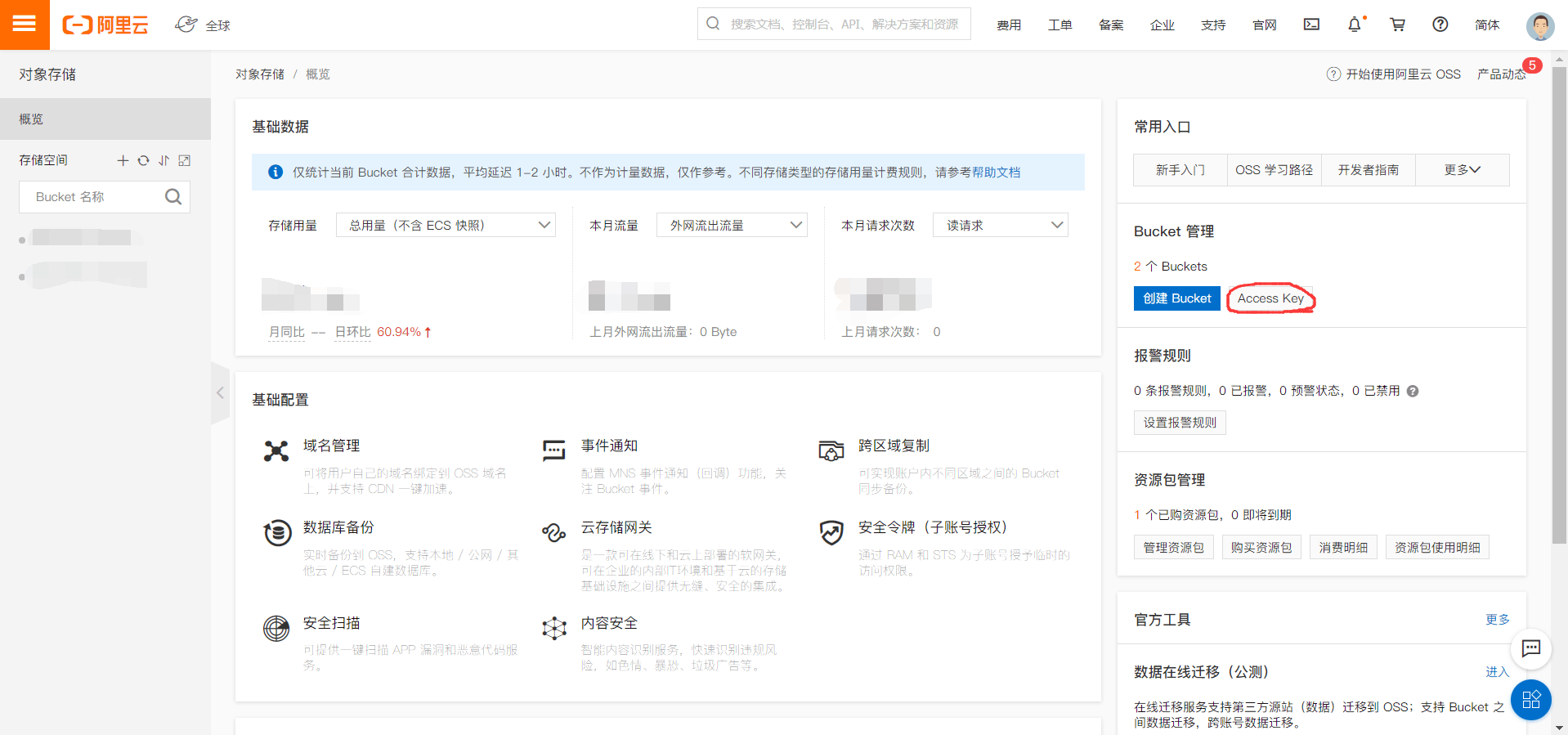Screen dimensions: 1568x735
Task: Open the 费用 menu
Action: 1009,25
